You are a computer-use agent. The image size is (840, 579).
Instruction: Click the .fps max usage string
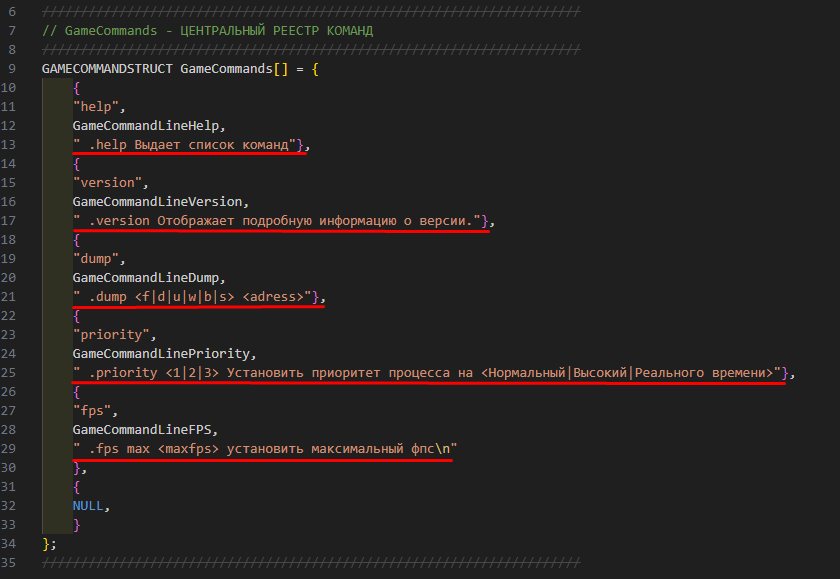[x=263, y=449]
